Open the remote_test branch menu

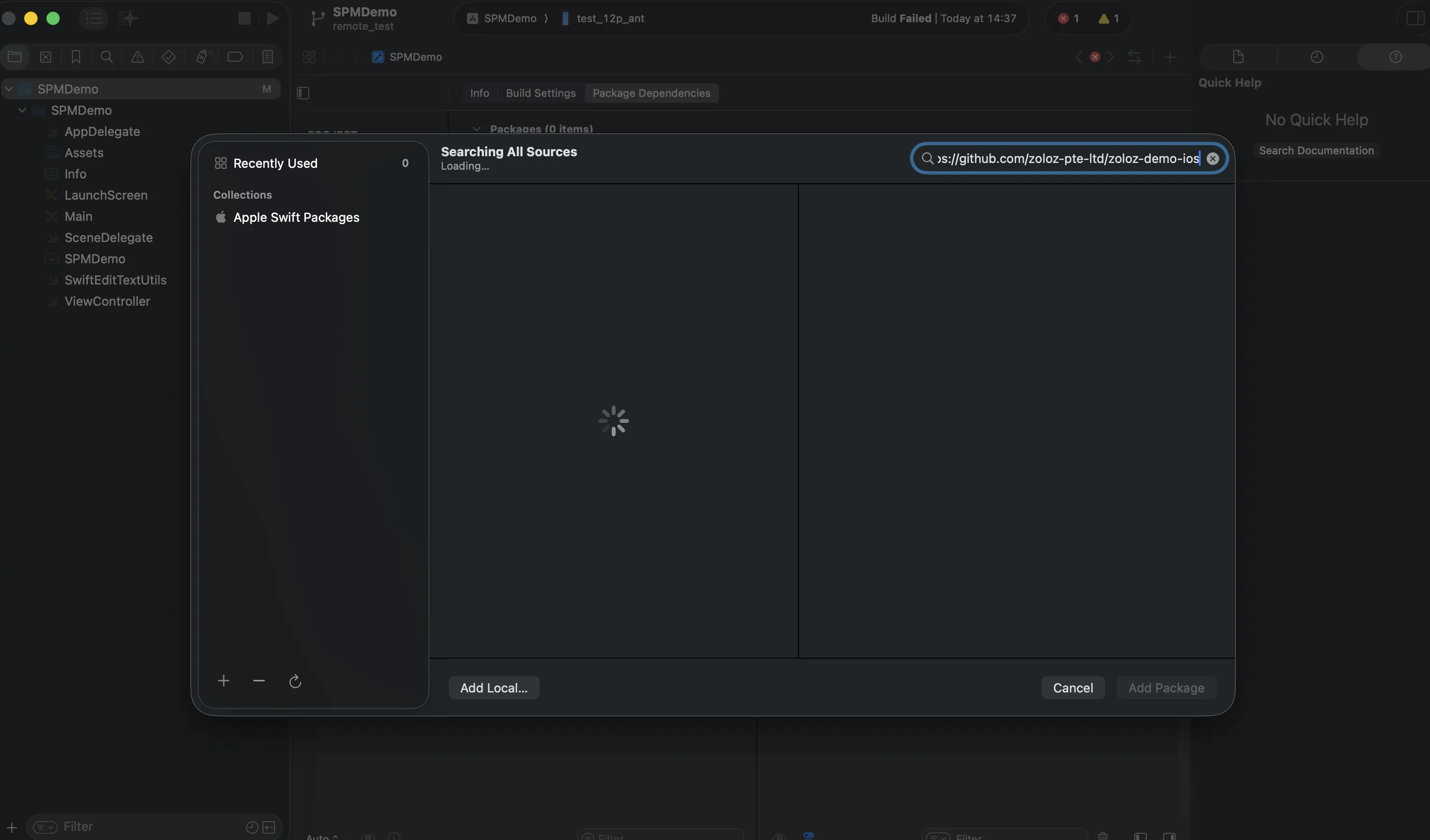tap(353, 18)
